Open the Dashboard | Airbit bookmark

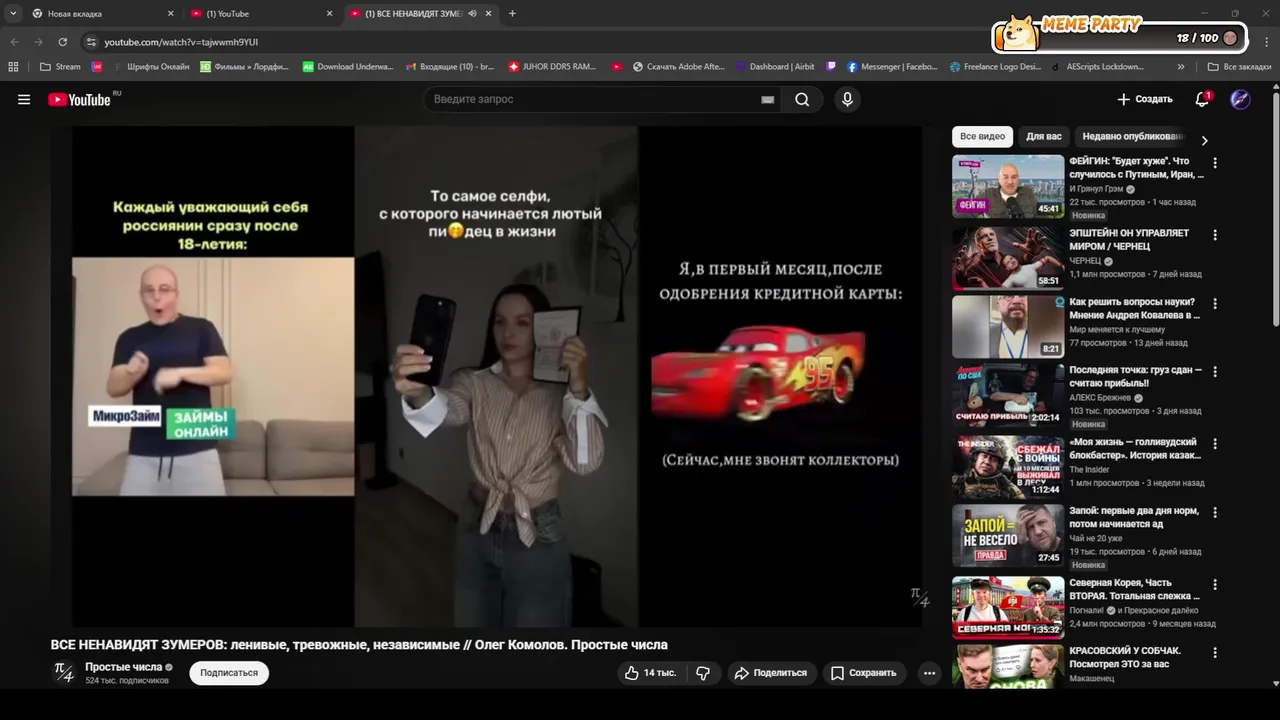point(774,67)
